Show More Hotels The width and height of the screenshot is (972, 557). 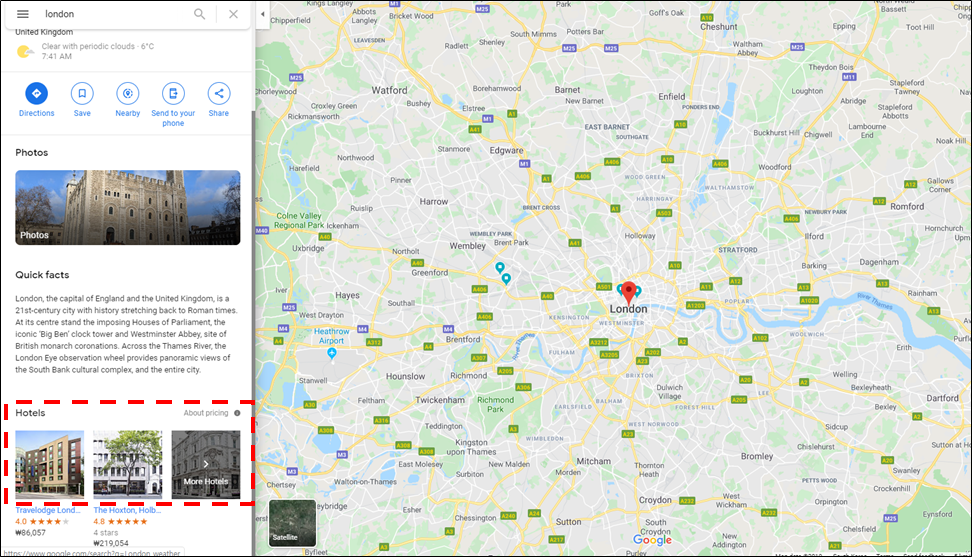(x=206, y=465)
